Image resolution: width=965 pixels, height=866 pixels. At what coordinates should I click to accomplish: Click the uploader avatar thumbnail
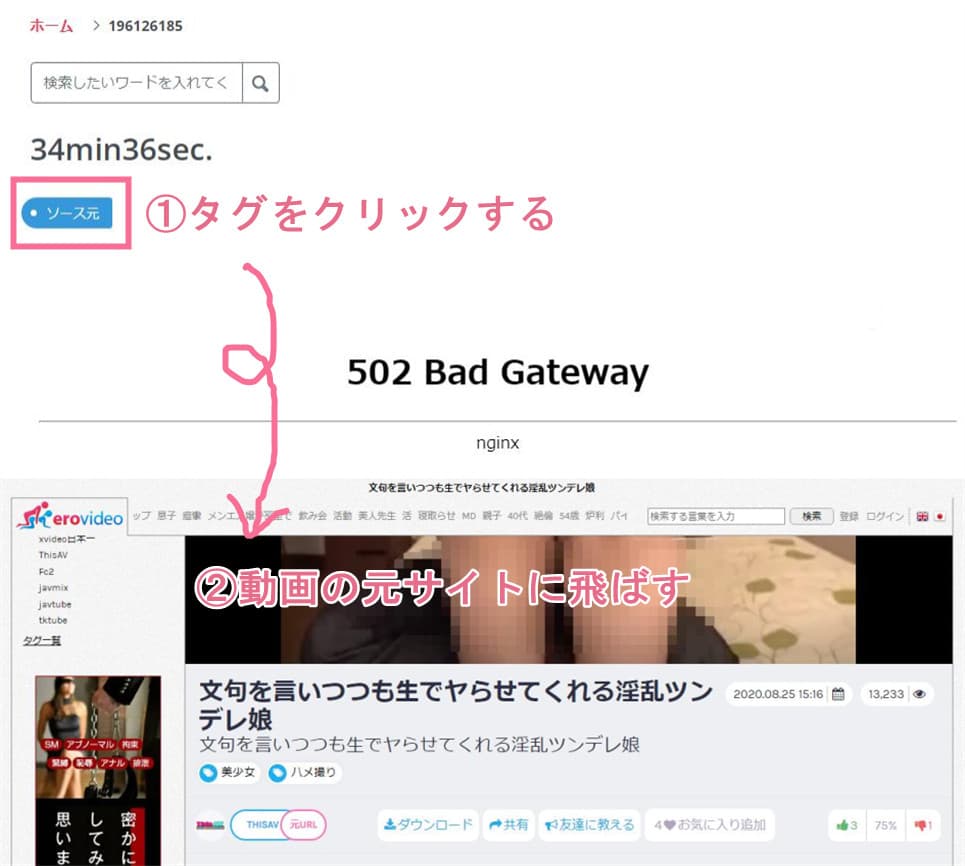point(210,825)
